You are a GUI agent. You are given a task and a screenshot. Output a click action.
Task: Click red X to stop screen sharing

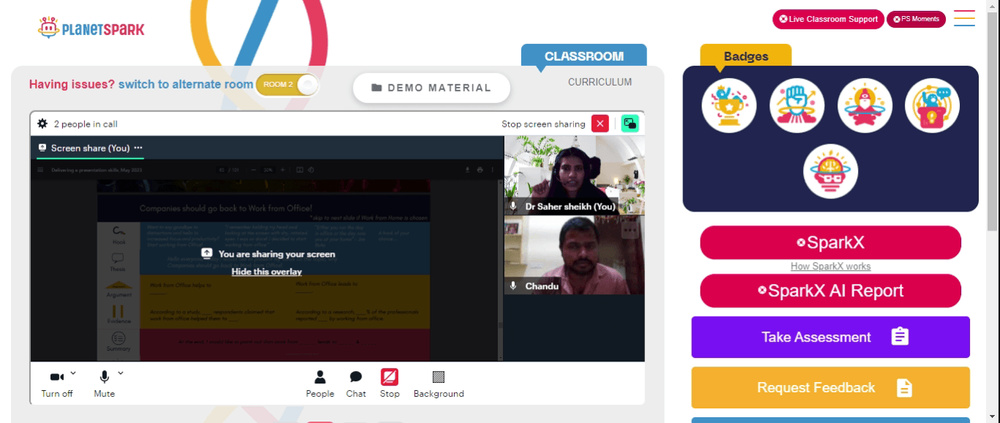(599, 124)
